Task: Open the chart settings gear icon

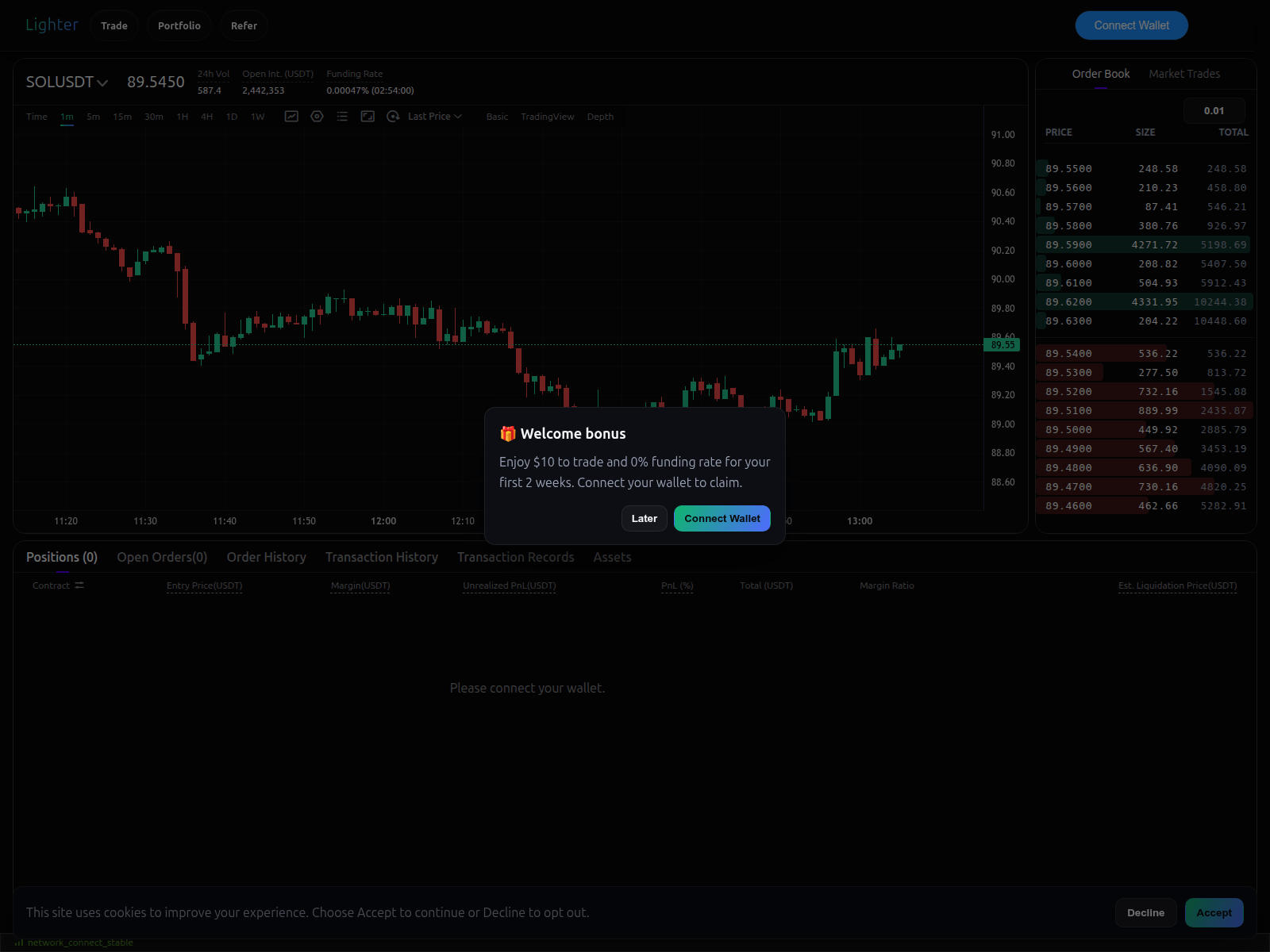Action: tap(317, 116)
